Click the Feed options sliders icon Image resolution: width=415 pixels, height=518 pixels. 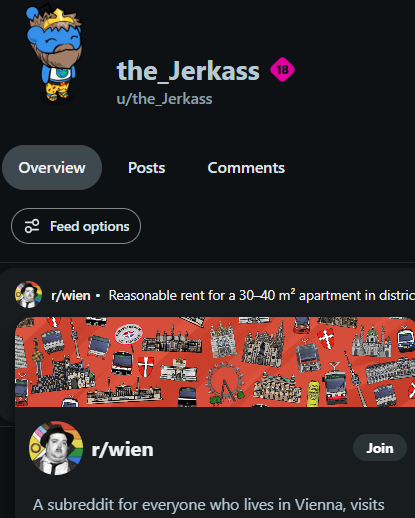[32, 226]
